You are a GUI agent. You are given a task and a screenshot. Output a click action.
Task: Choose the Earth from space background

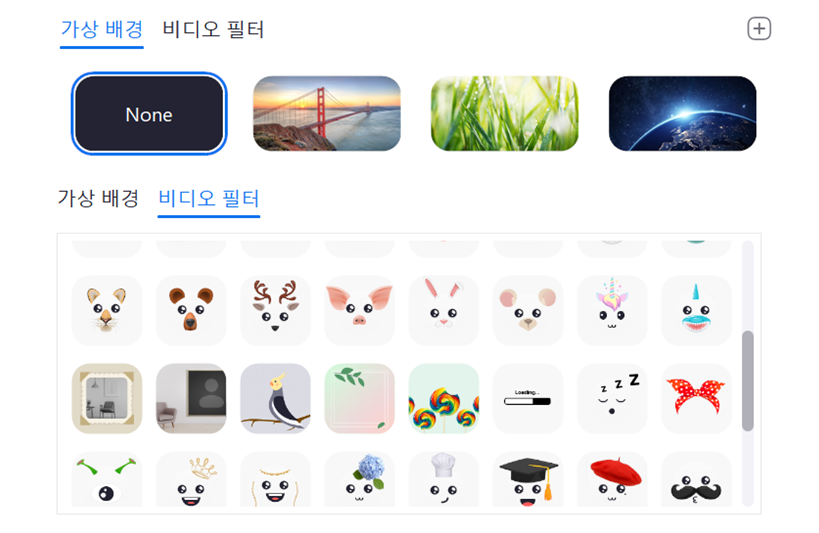click(x=682, y=113)
